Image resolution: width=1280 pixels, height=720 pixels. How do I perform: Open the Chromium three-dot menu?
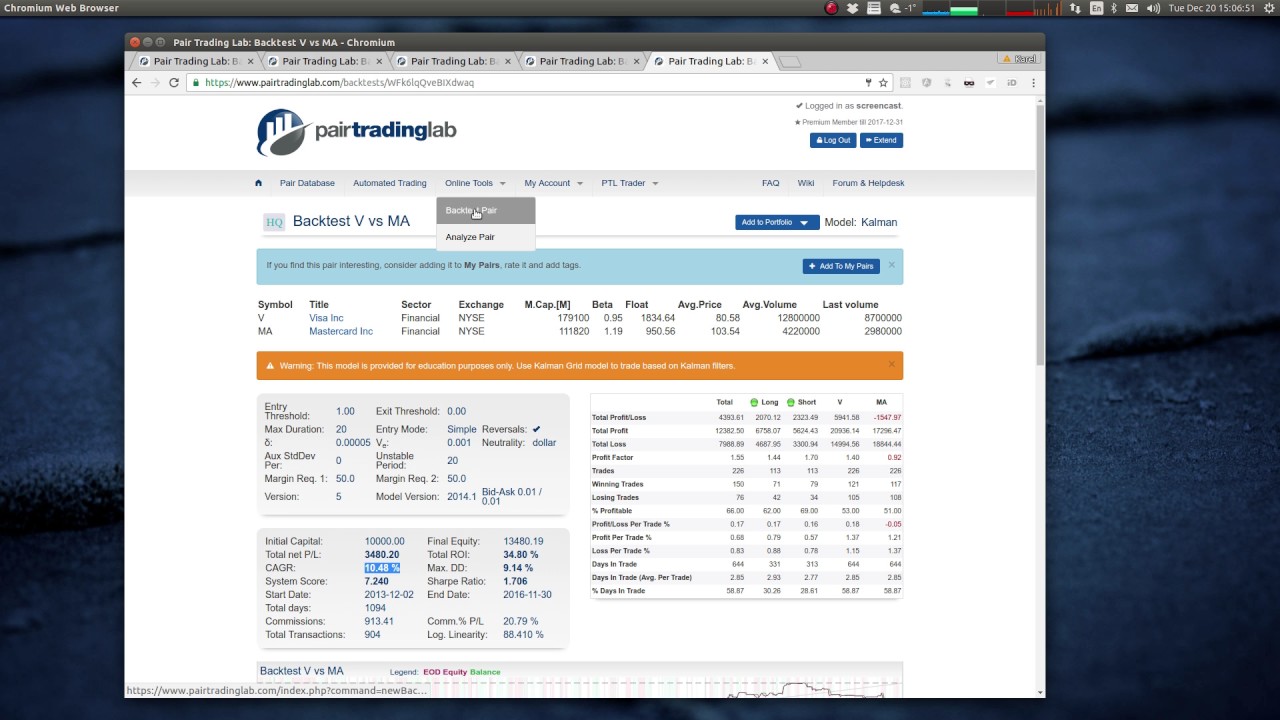(x=1033, y=83)
